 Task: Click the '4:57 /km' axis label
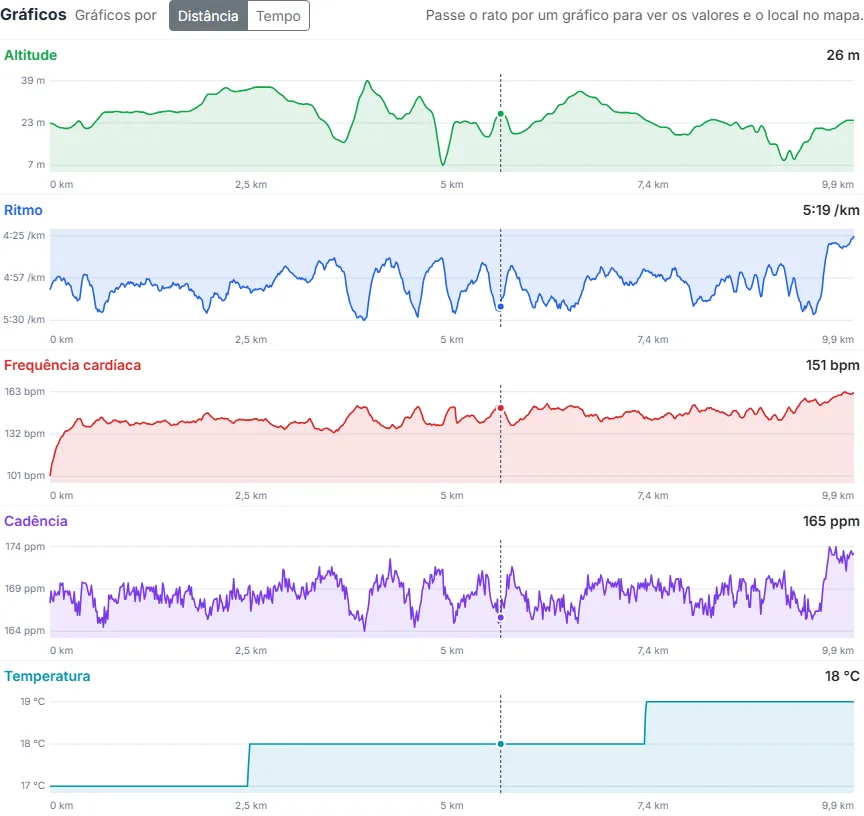coord(24,278)
